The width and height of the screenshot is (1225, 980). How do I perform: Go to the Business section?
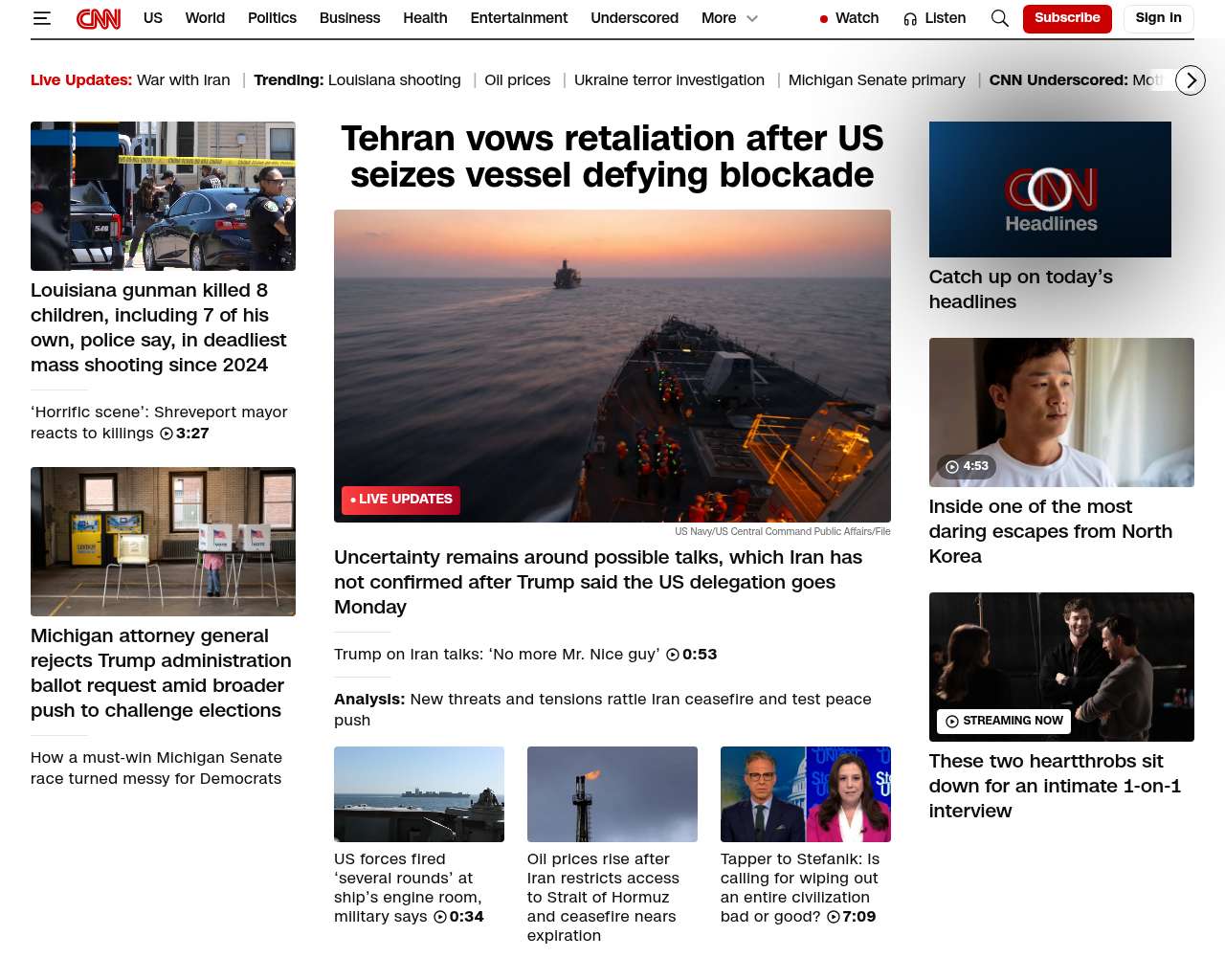[349, 18]
